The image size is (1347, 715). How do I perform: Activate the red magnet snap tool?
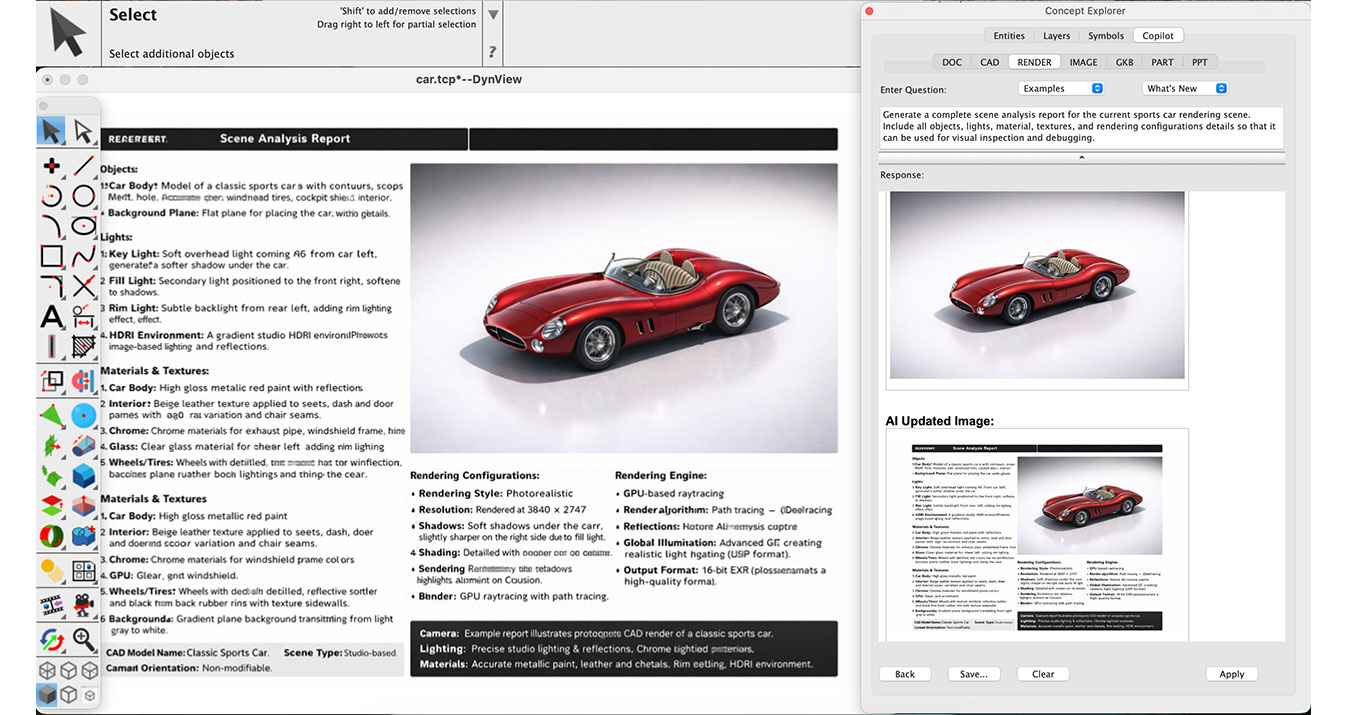pos(83,381)
